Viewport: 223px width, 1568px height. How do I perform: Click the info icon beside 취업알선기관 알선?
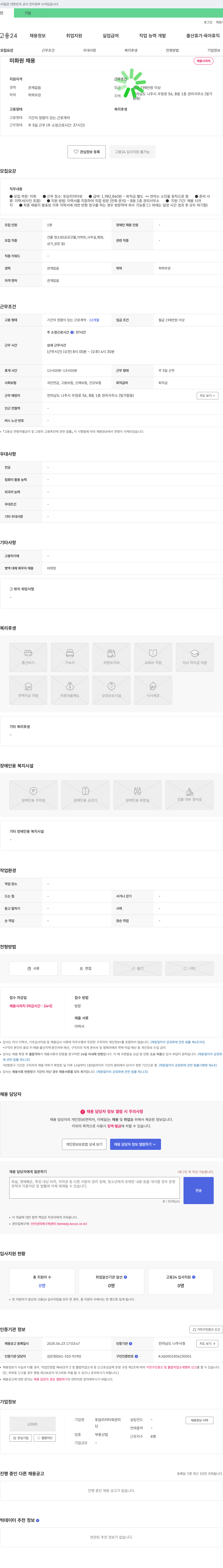pyautogui.click(x=125, y=1277)
